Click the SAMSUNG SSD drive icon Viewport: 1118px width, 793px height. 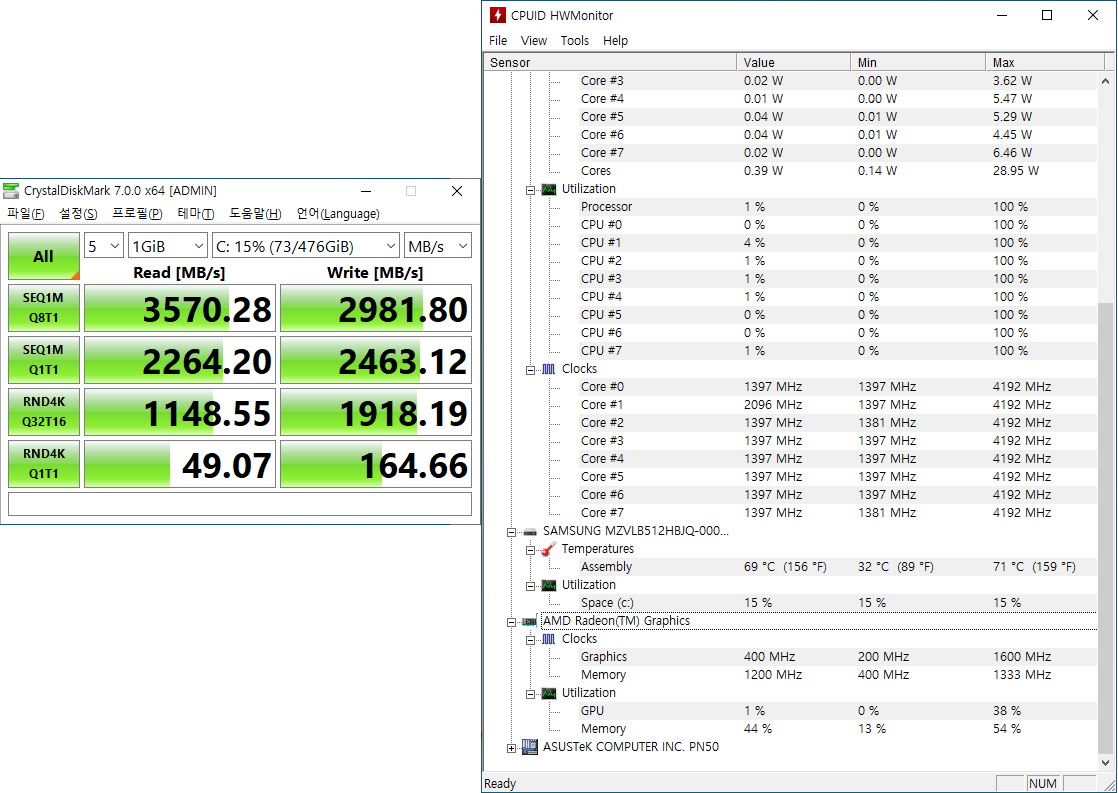530,531
